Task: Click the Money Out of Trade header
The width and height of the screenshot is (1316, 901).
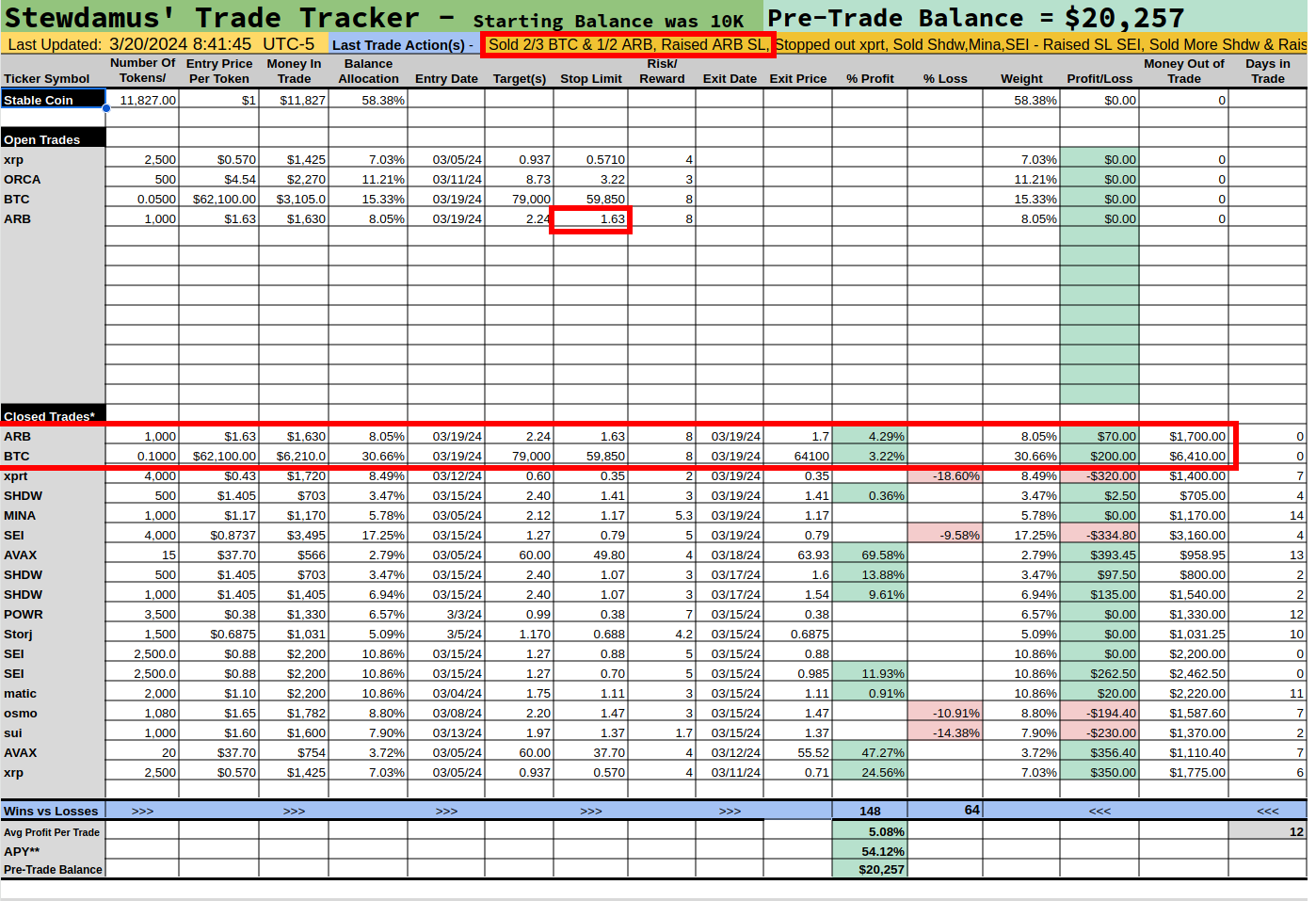Action: (1184, 72)
